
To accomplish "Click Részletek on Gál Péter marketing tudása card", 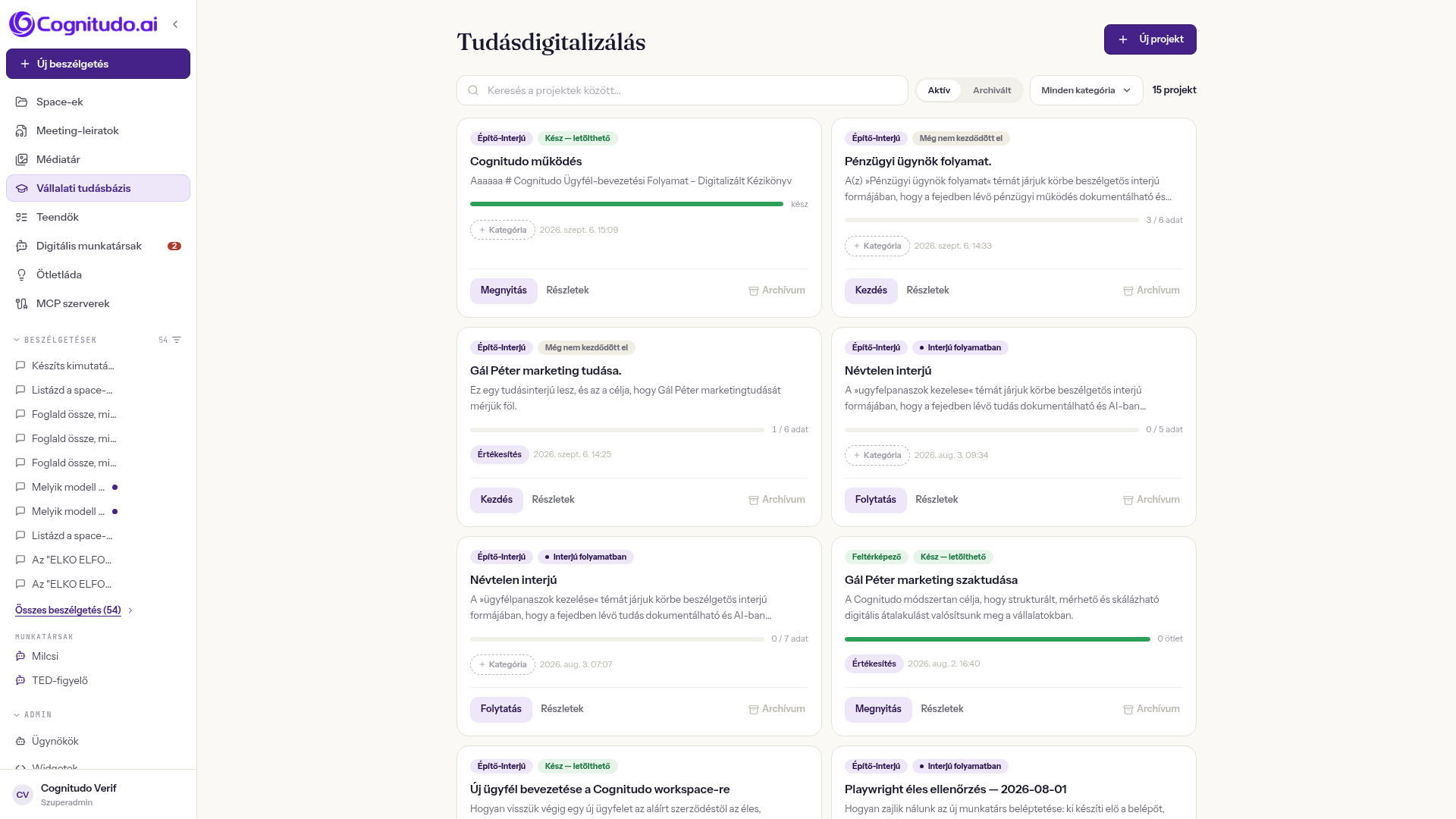I will 553,500.
